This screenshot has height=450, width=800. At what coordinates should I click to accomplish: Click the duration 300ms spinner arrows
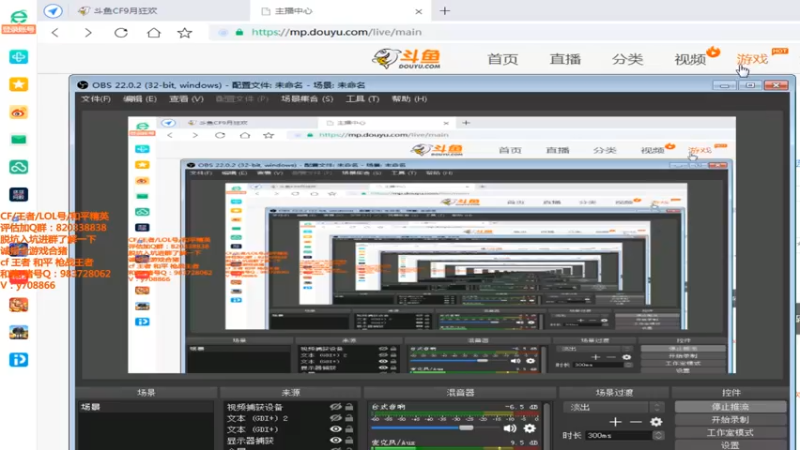pos(658,435)
